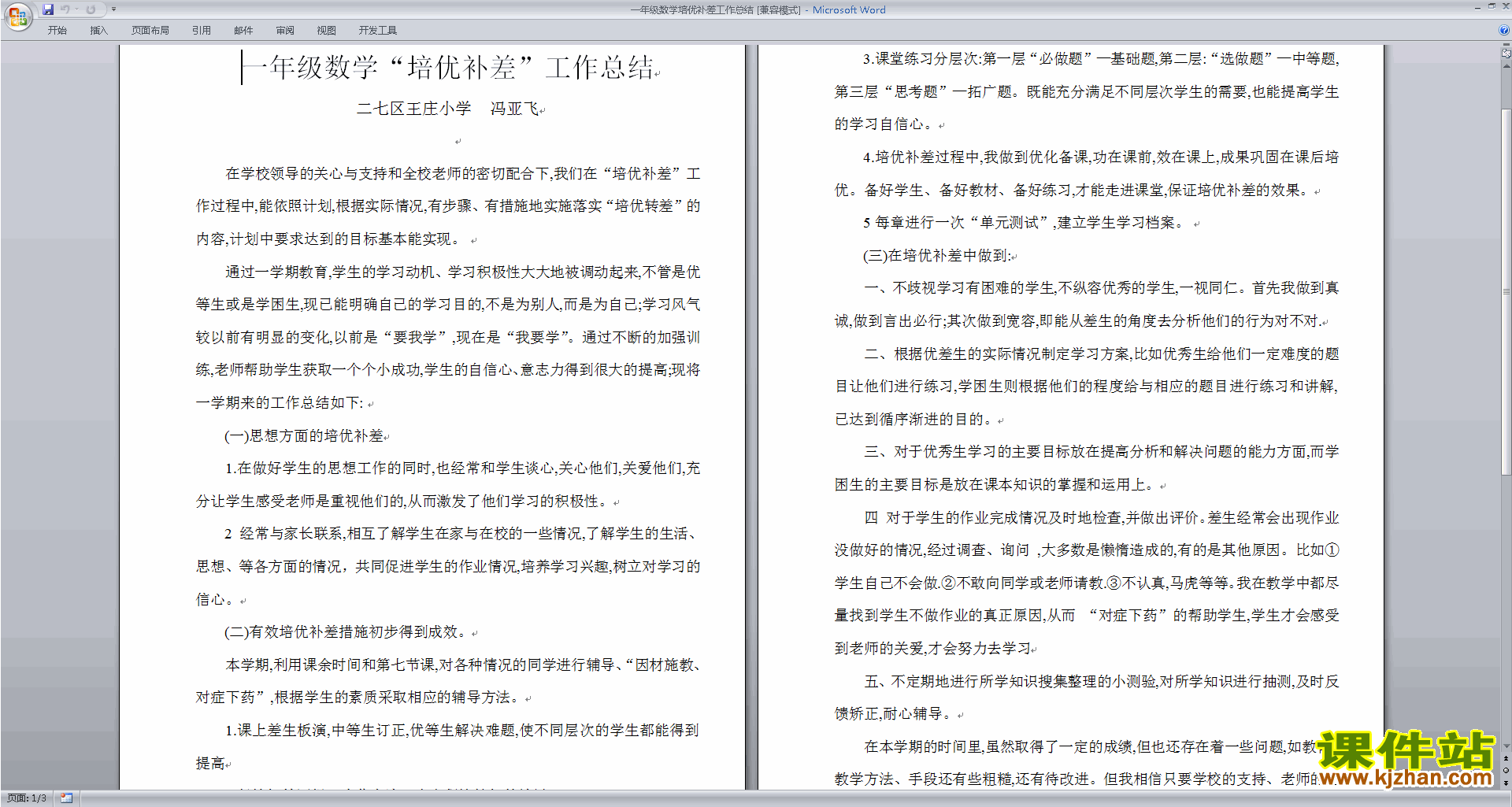This screenshot has height=807, width=1512.
Task: Click the Next Page double-arrow button
Action: tap(1506, 783)
